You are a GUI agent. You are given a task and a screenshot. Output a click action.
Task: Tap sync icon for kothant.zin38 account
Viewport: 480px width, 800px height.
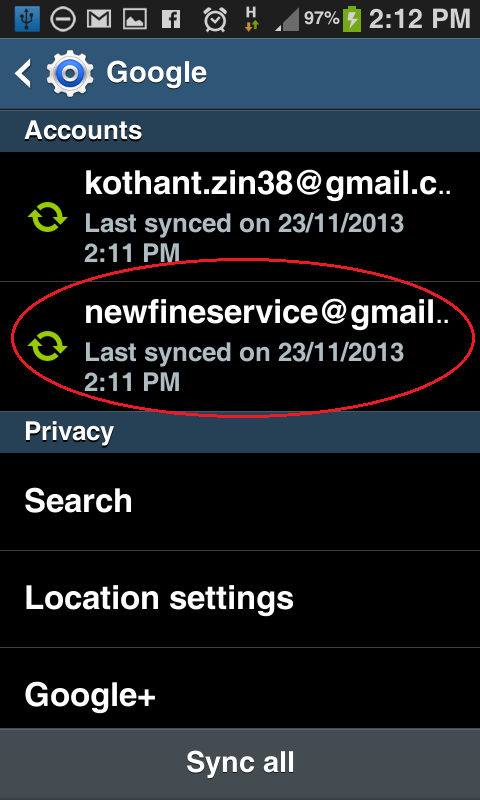[47, 217]
